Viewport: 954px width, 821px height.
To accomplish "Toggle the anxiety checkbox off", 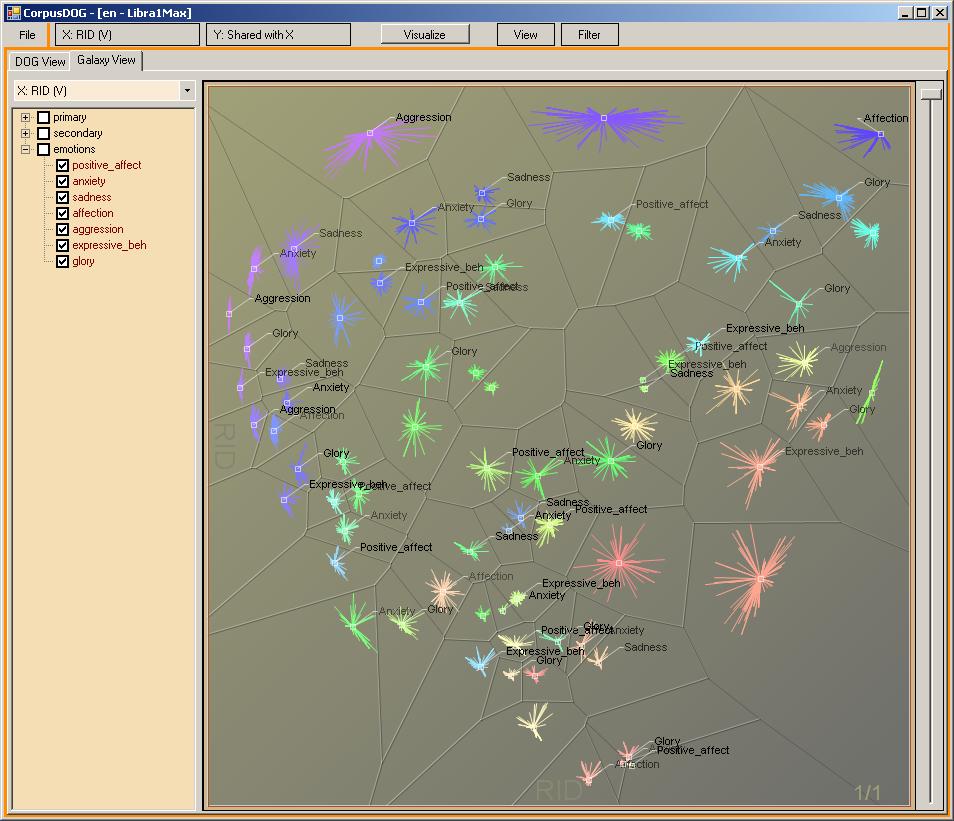I will 63,181.
